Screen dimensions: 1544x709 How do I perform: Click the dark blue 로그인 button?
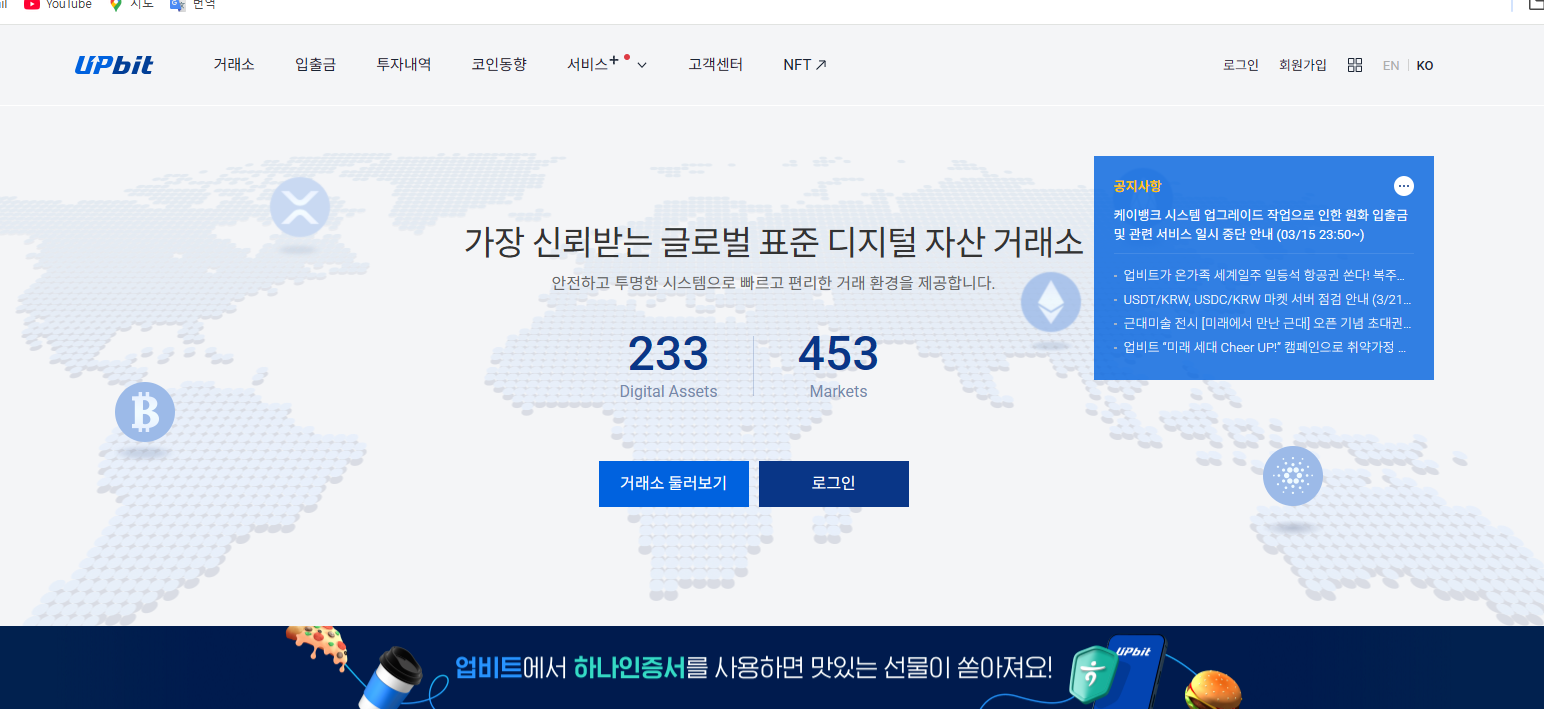[x=834, y=484]
